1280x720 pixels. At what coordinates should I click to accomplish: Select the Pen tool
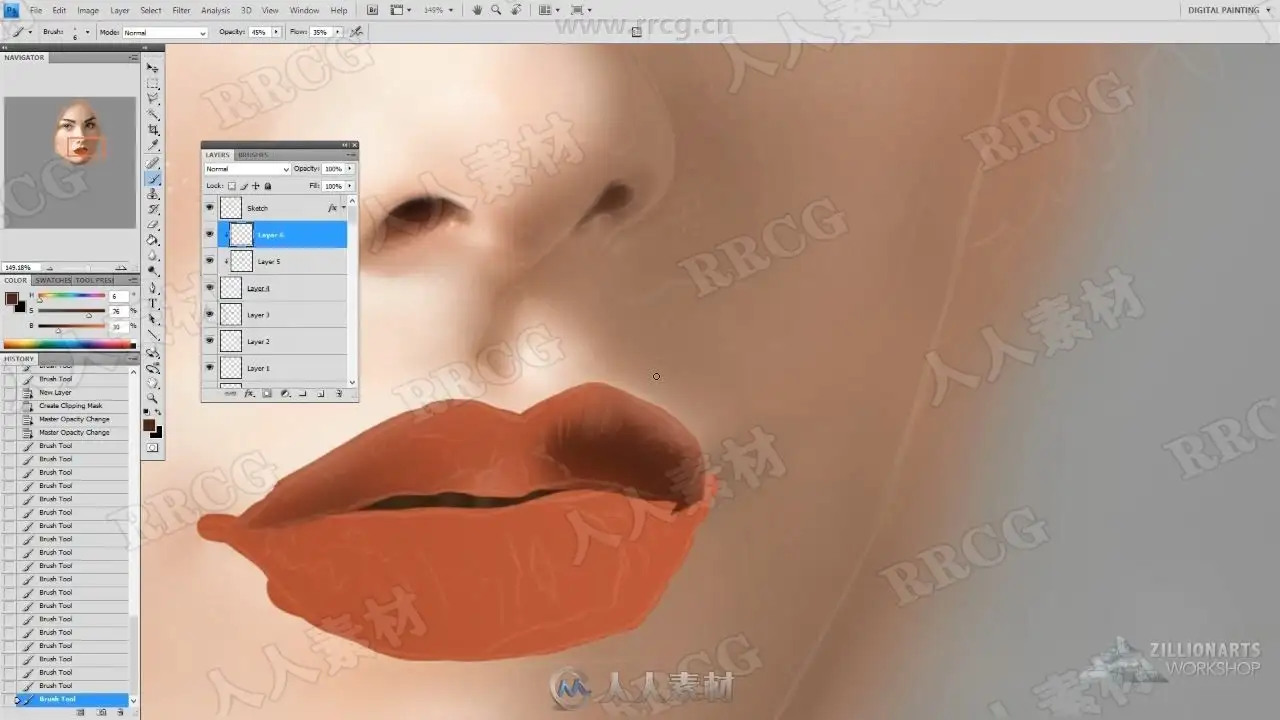point(153,288)
